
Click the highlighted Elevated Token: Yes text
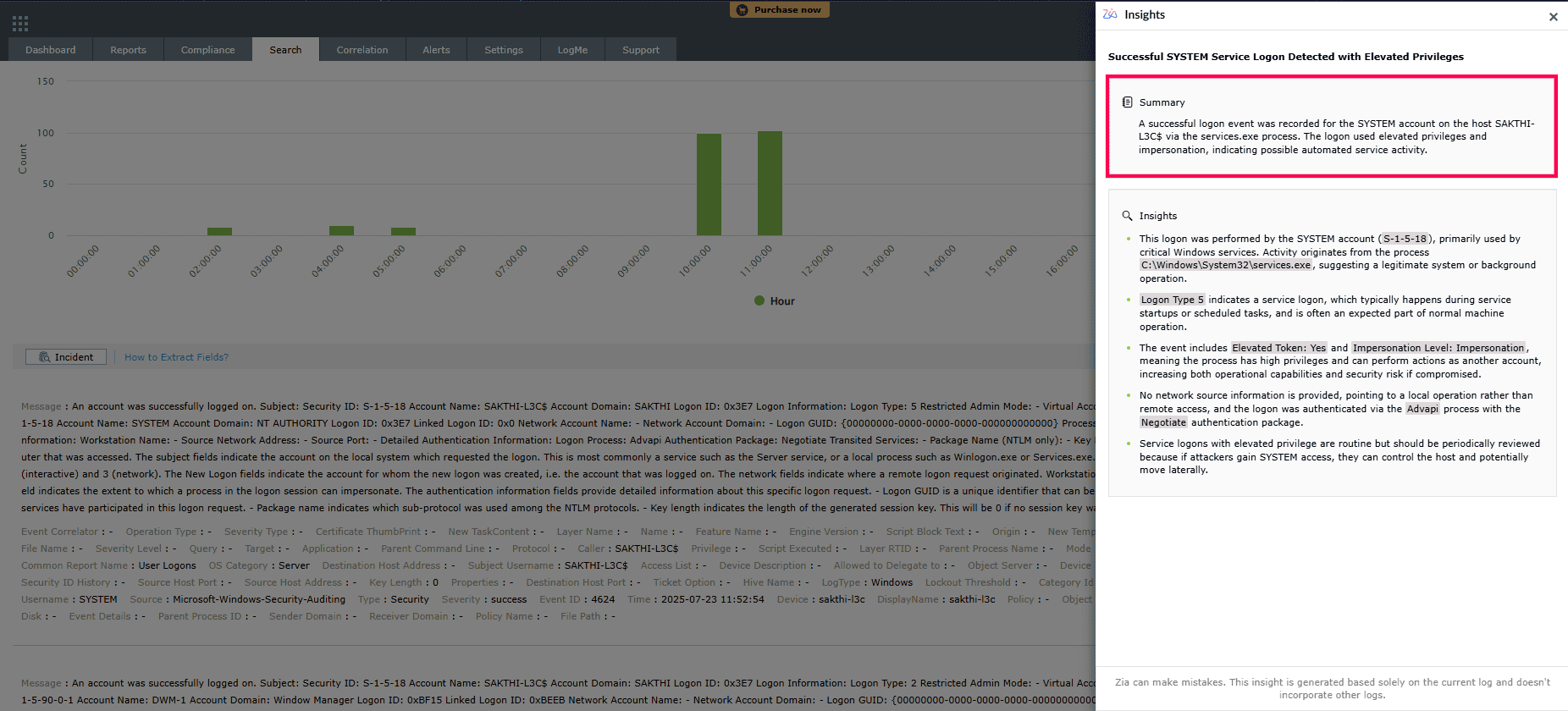tap(1278, 348)
